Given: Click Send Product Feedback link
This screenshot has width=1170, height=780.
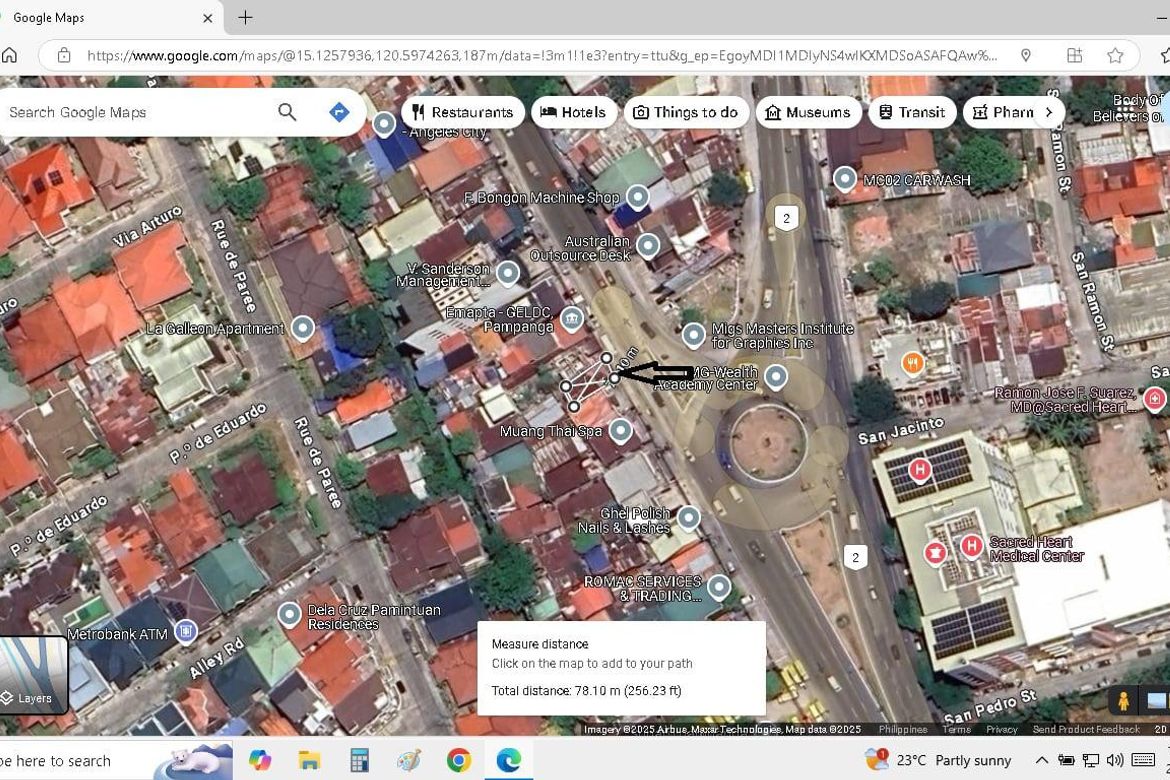Looking at the screenshot, I should [x=1086, y=729].
